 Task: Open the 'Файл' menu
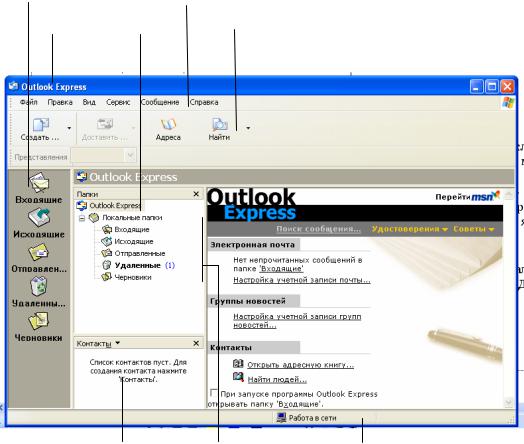28,102
